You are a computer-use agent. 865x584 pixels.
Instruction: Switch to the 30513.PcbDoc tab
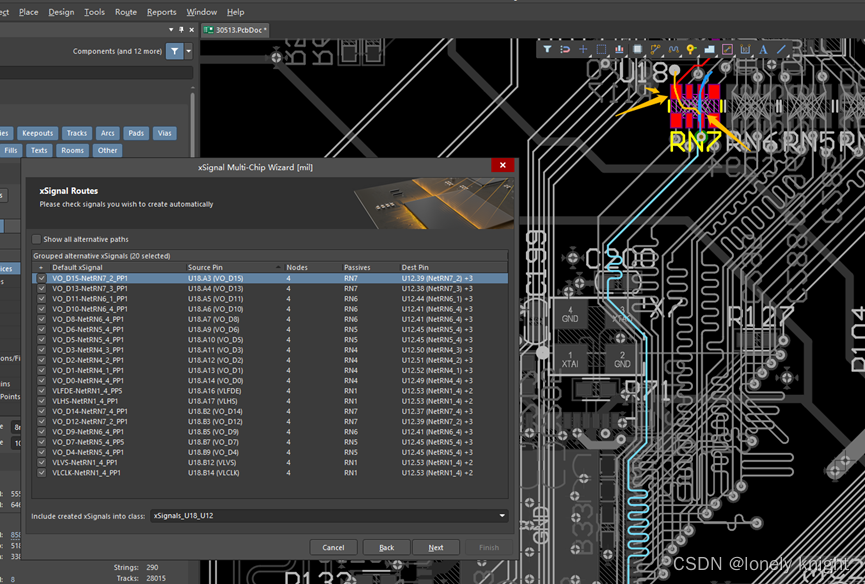(x=236, y=30)
